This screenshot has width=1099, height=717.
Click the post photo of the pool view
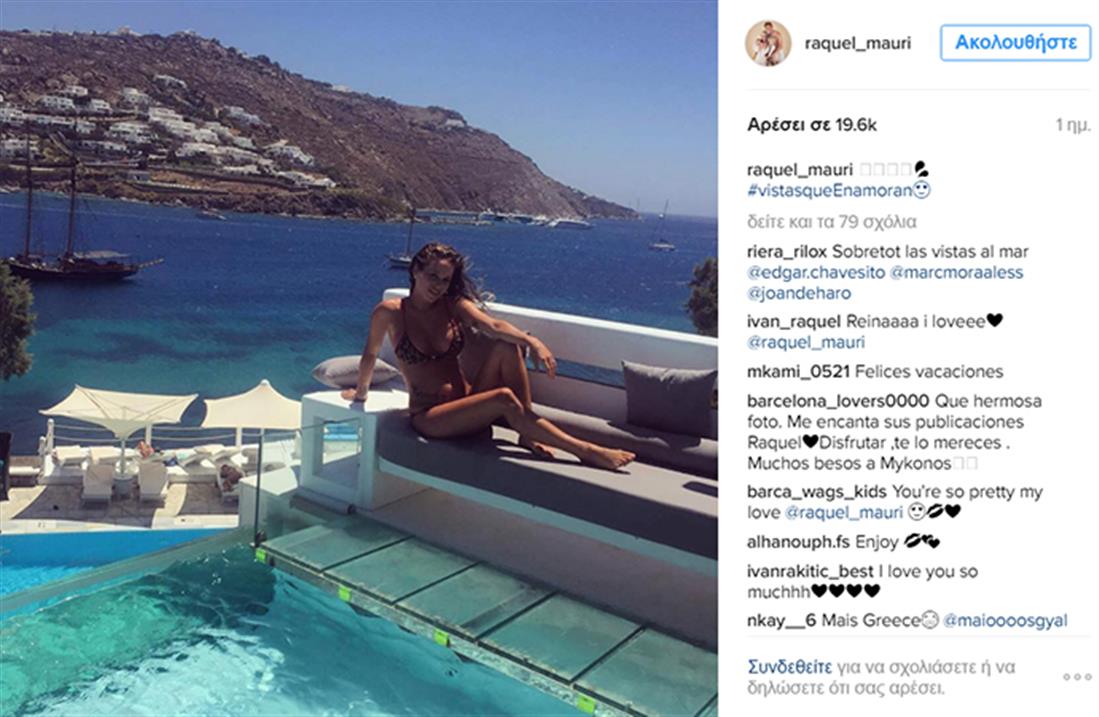coord(358,358)
